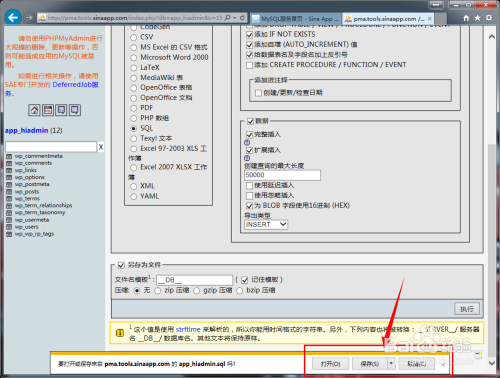The image size is (500, 378).
Task: Click the 文件名模板 __DB__ field
Action: coord(194,280)
